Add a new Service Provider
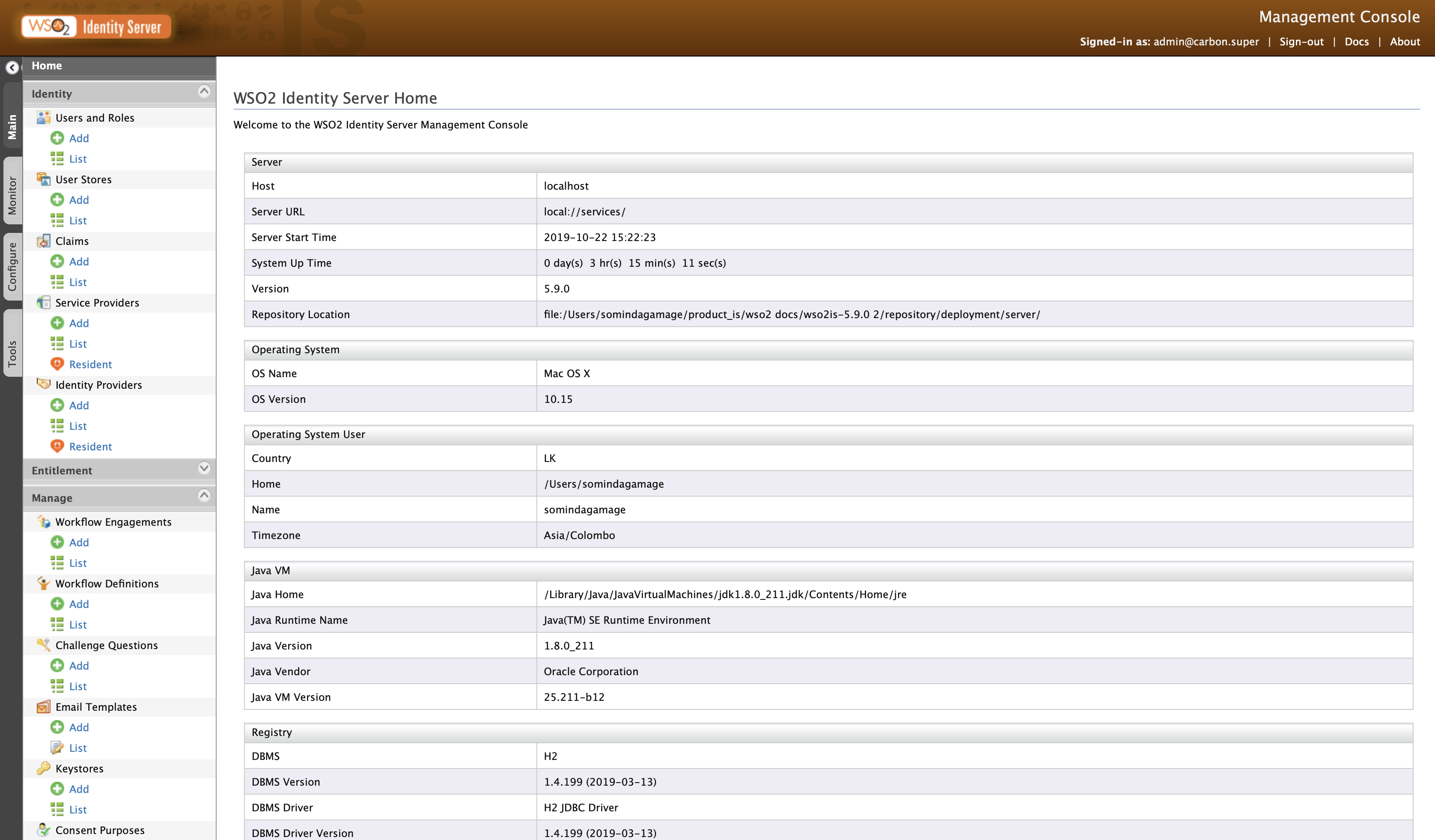Image resolution: width=1435 pixels, height=840 pixels. click(x=79, y=322)
